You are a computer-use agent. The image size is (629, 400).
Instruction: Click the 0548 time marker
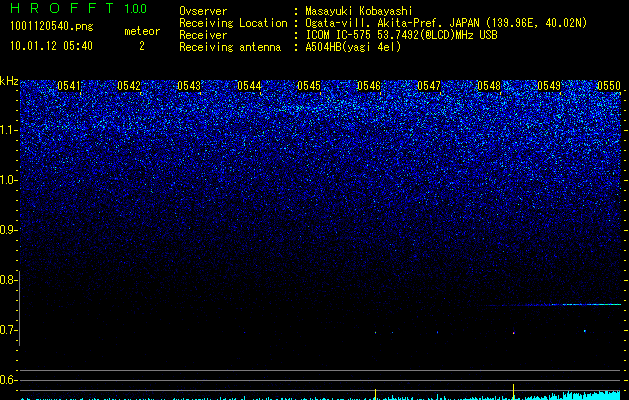pyautogui.click(x=489, y=86)
